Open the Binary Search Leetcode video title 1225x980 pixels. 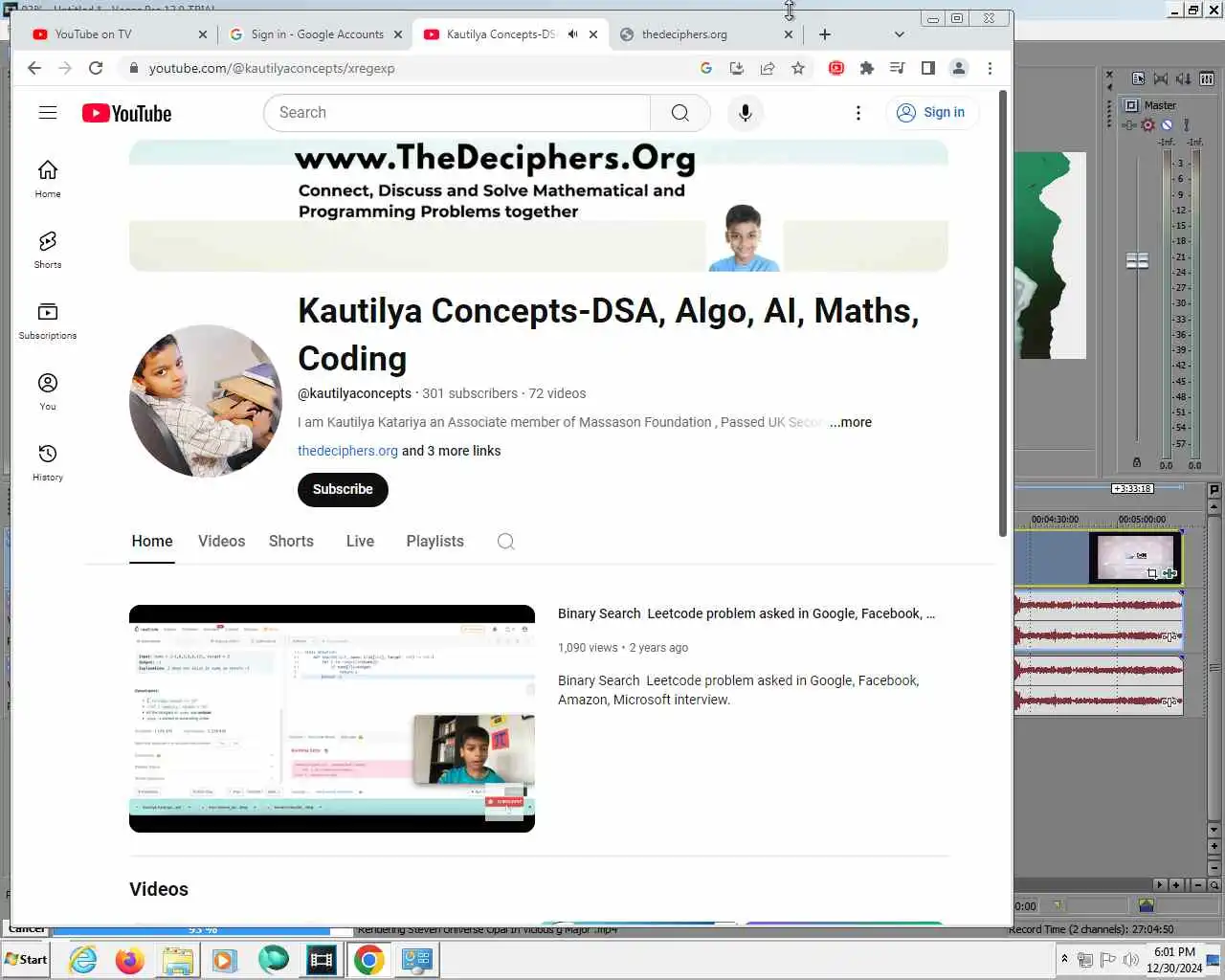point(746,613)
